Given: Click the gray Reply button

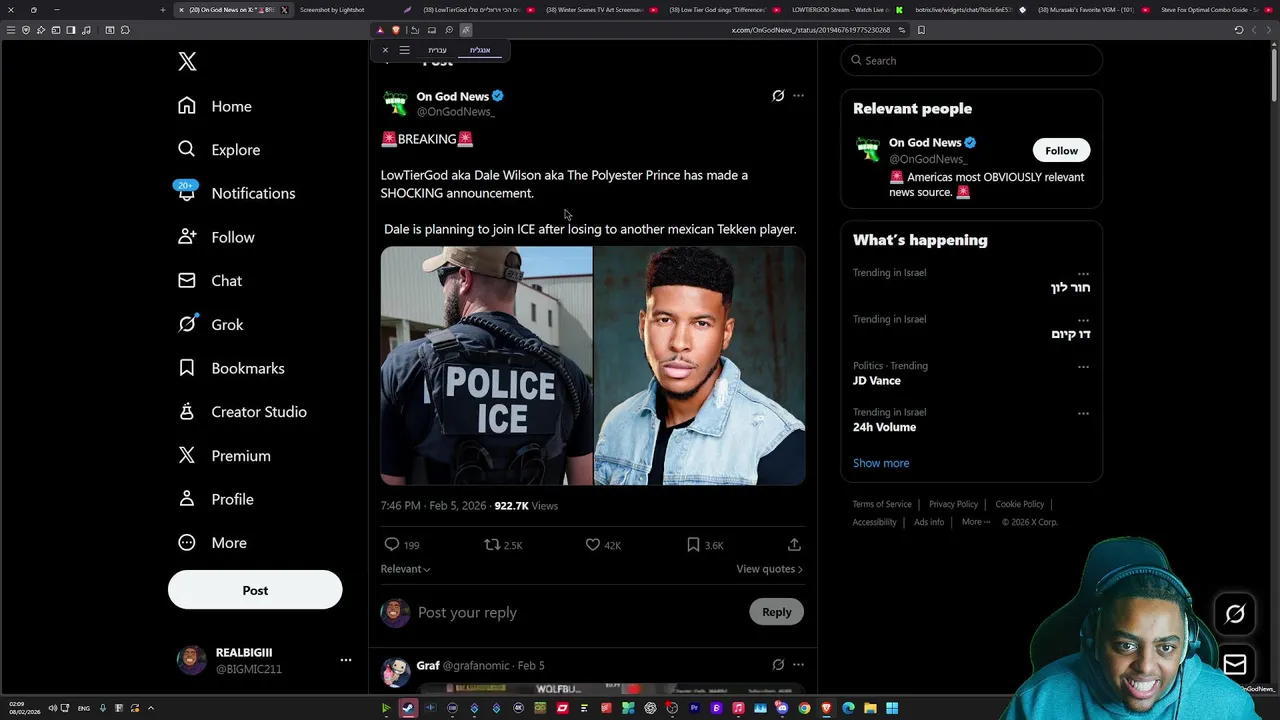Looking at the screenshot, I should [777, 612].
